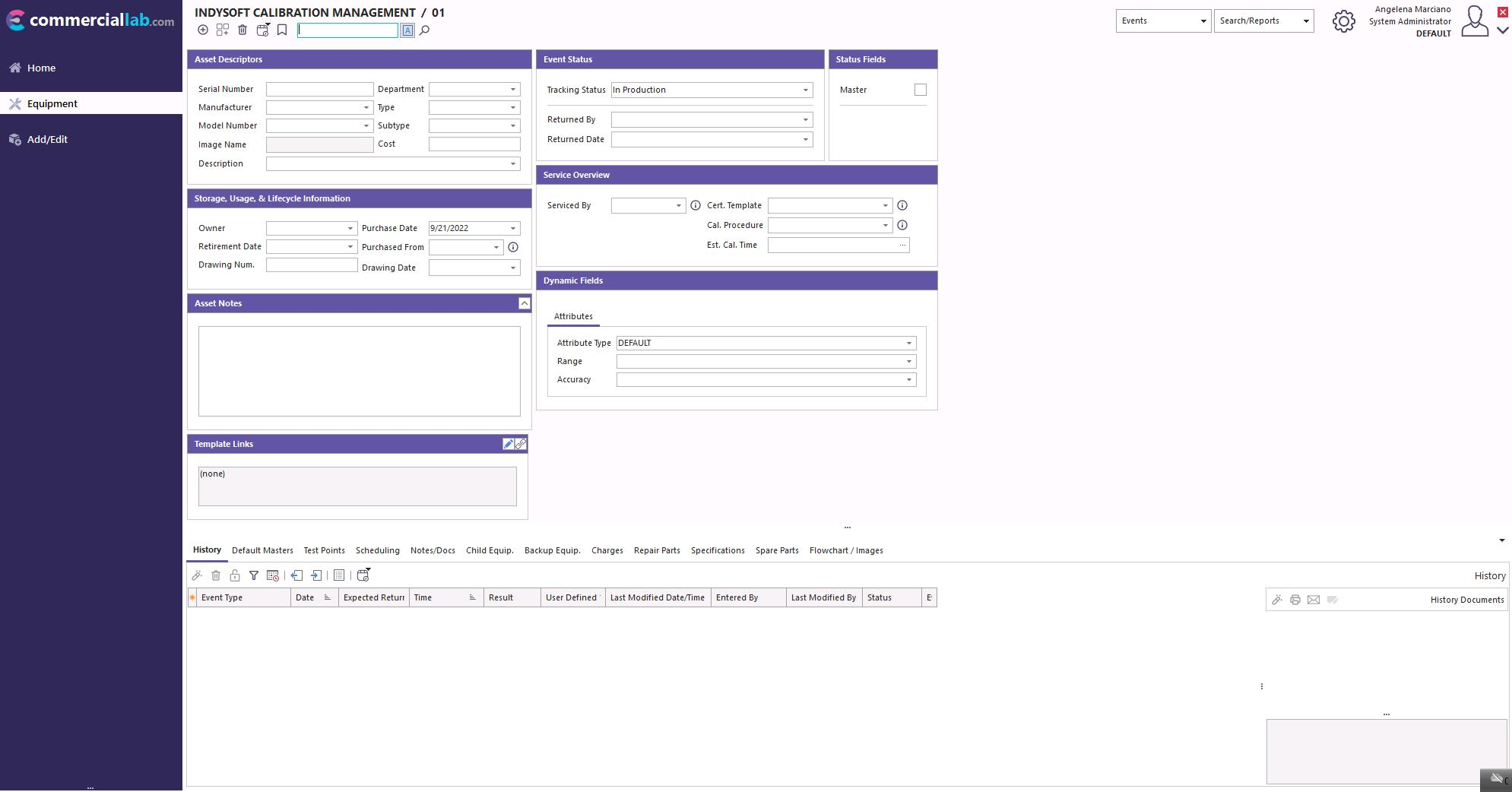Click the bookmark icon in the top toolbar
The image size is (1512, 792).
[x=282, y=30]
